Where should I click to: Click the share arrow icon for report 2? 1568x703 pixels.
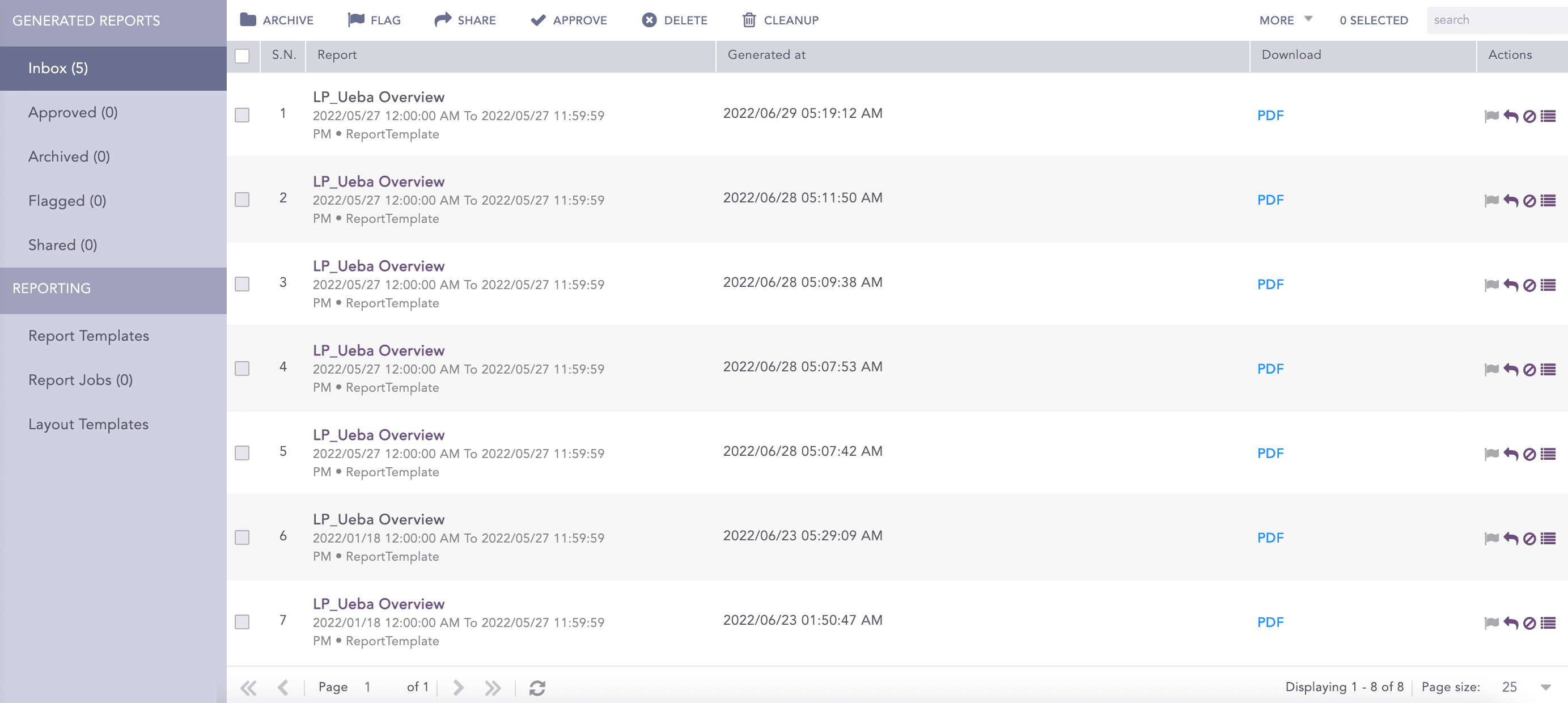1511,200
